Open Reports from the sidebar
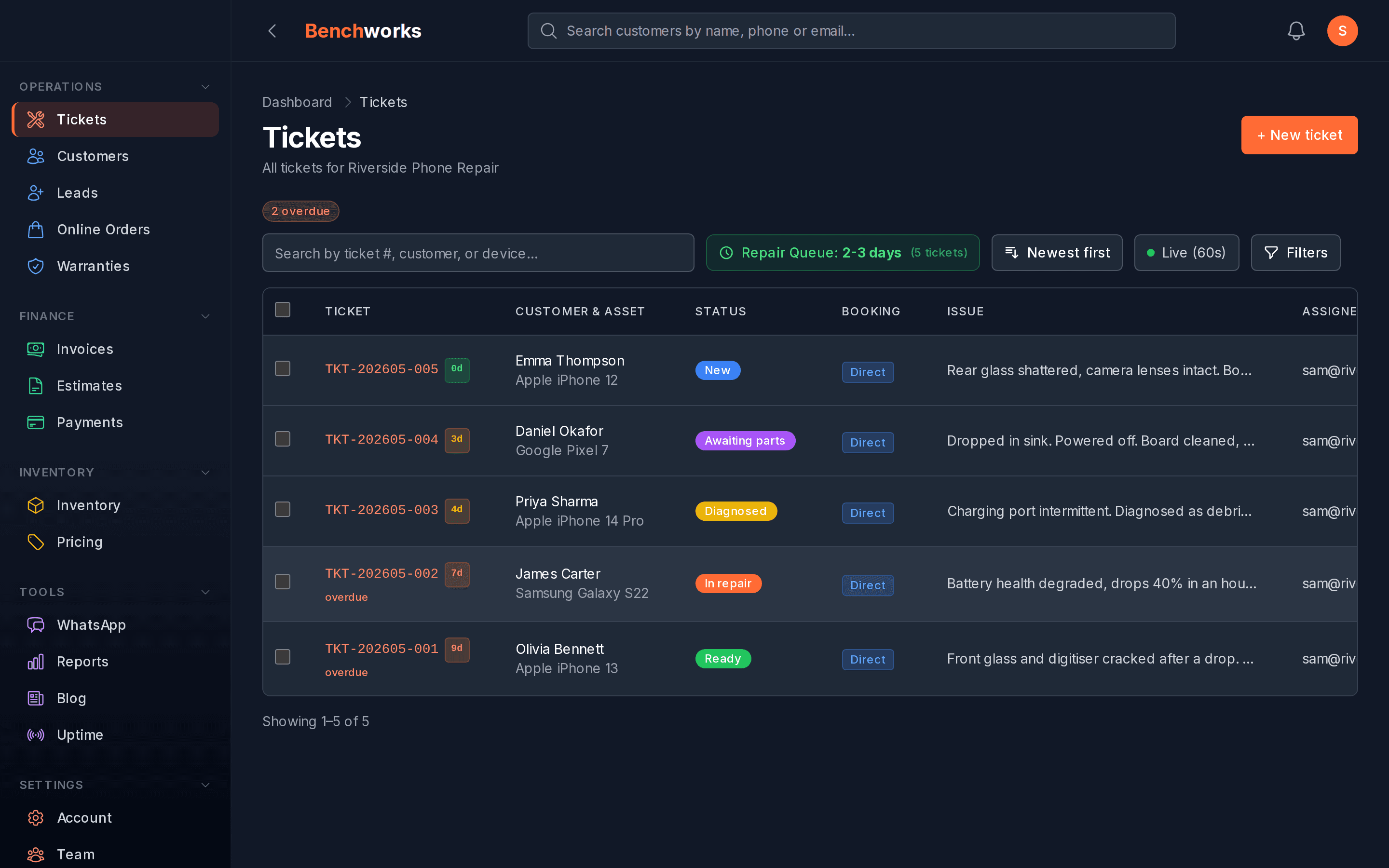This screenshot has width=1389, height=868. tap(115, 661)
